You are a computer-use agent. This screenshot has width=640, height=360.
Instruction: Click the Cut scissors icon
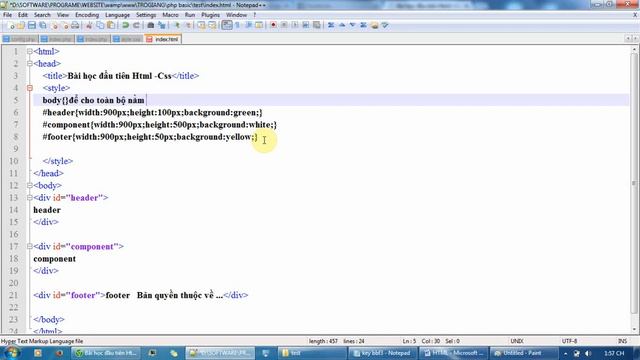89,25
